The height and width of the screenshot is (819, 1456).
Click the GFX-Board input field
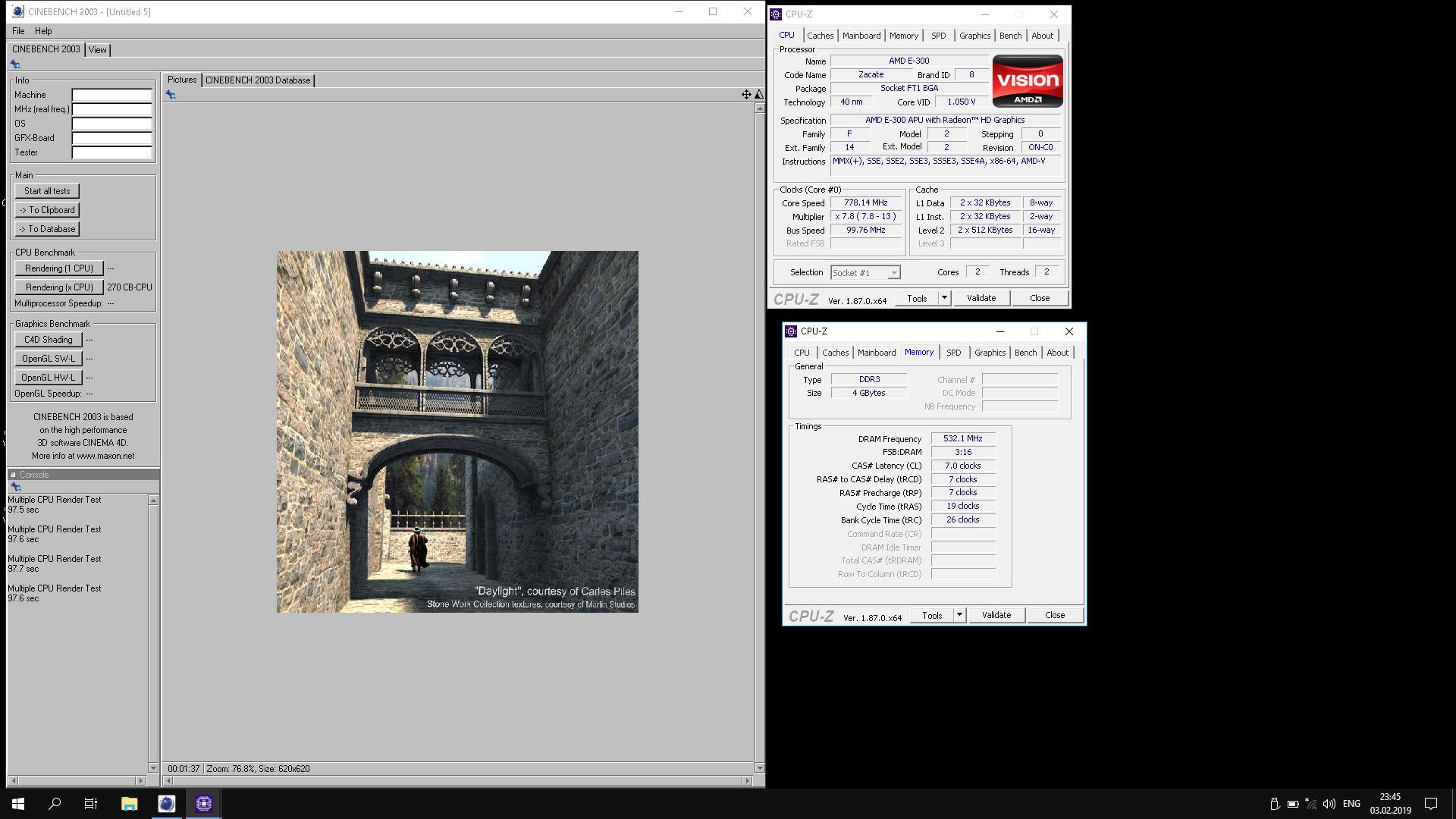112,138
